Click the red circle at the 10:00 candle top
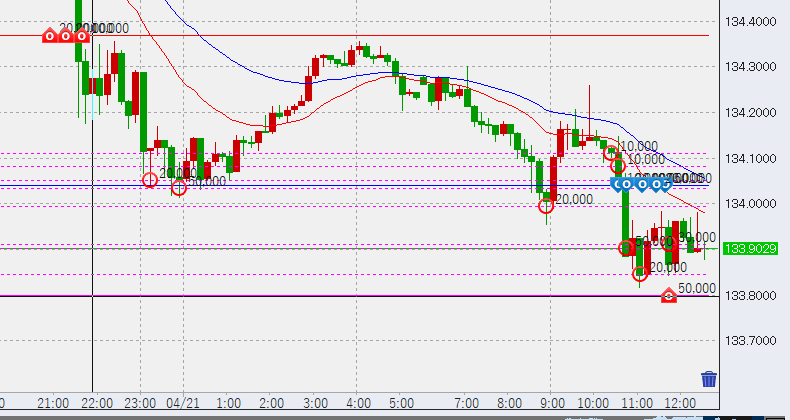This screenshot has height=420, width=790. pos(610,153)
